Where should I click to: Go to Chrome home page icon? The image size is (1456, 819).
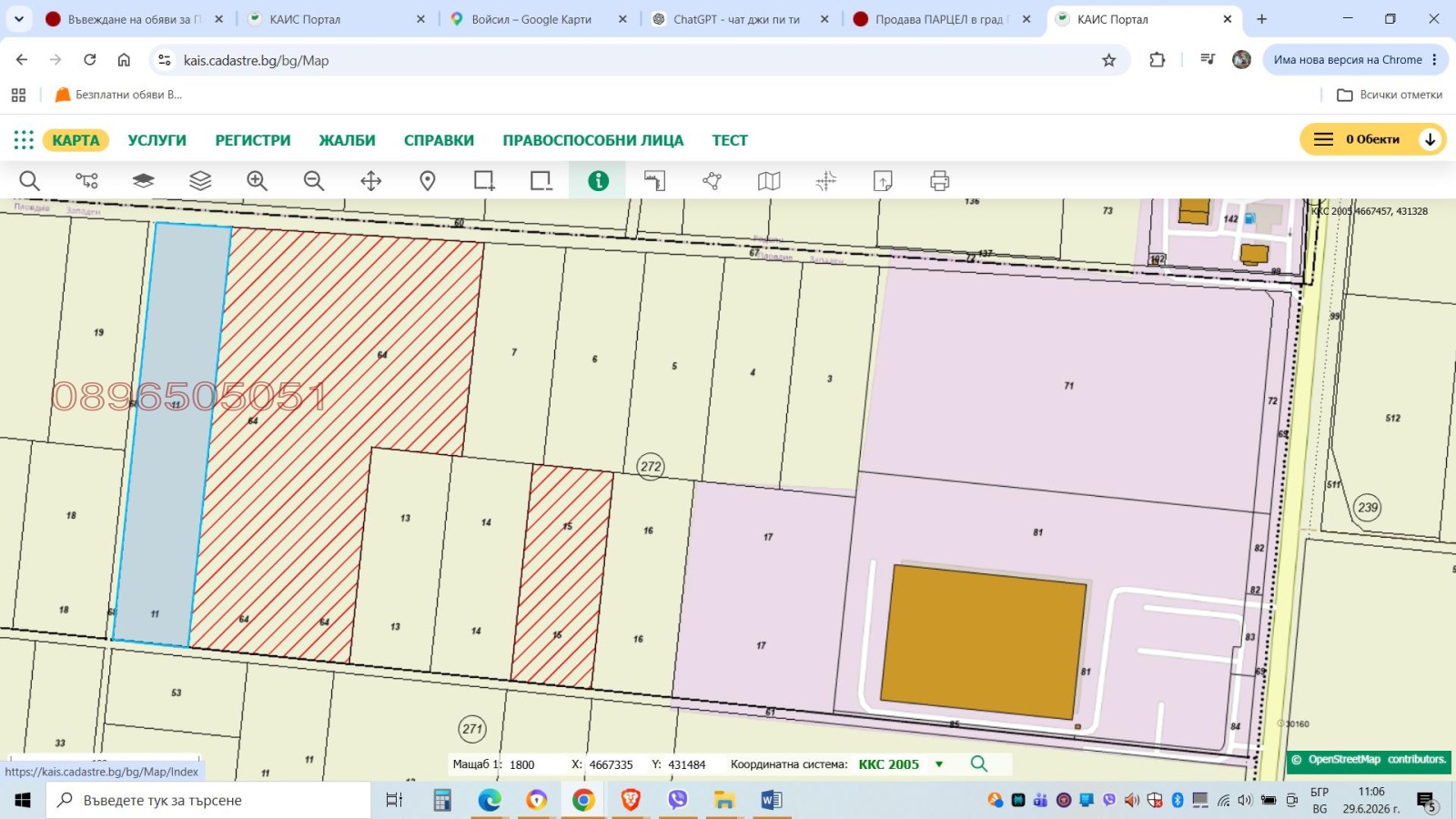click(x=124, y=60)
